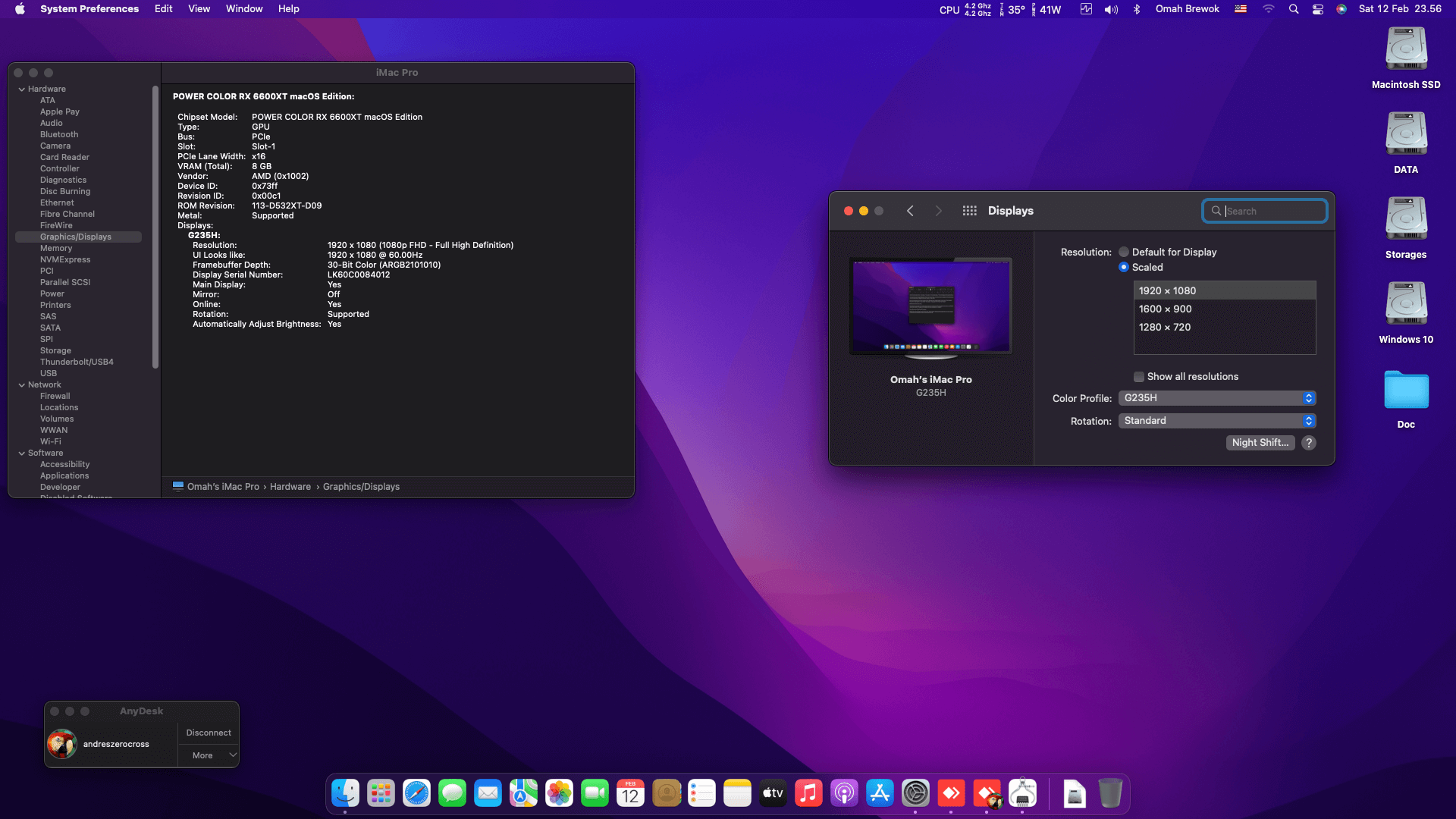The width and height of the screenshot is (1456, 819).
Task: Click Disconnect in the AnyDesk panel
Action: (x=209, y=733)
